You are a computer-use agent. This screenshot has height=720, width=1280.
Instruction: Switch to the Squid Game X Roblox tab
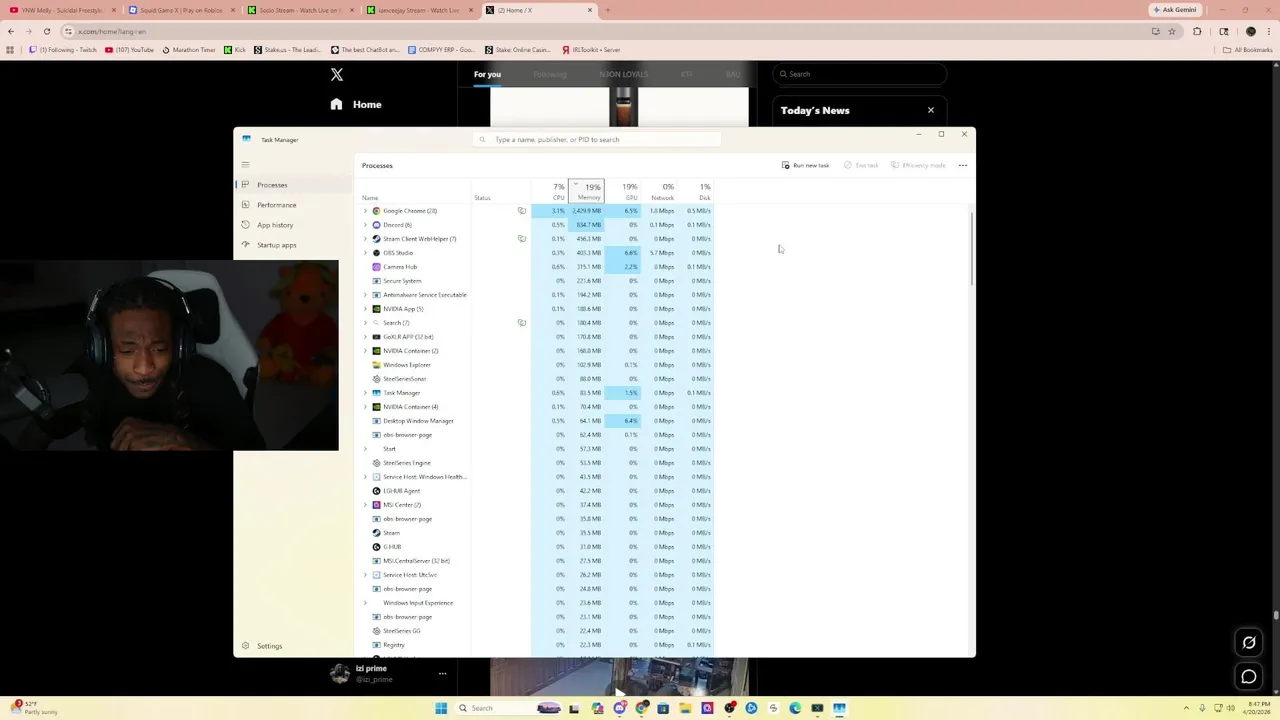(182, 10)
